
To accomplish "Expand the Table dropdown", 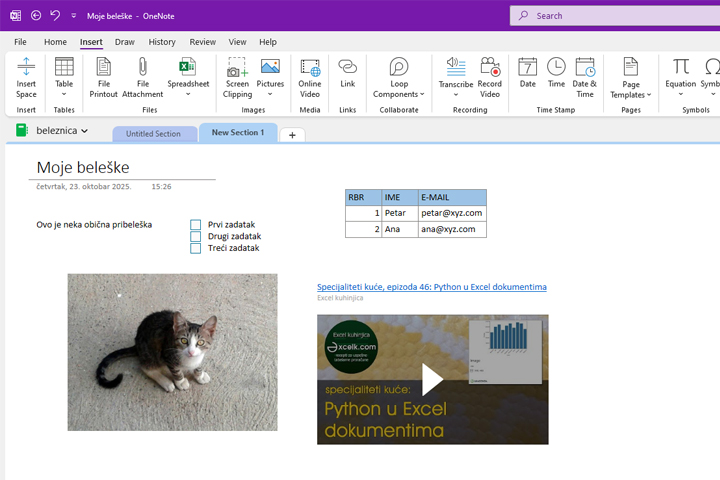I will (64, 95).
